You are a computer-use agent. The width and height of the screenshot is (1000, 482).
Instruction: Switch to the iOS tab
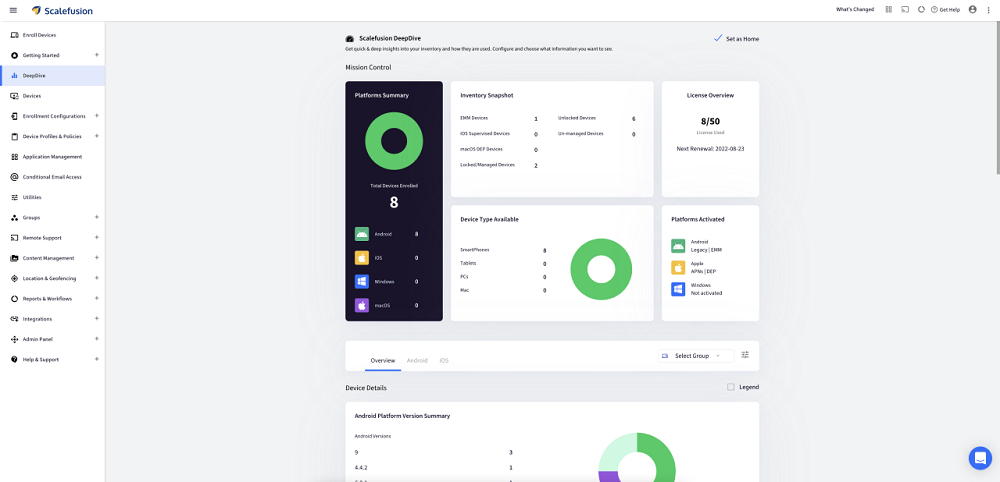444,361
